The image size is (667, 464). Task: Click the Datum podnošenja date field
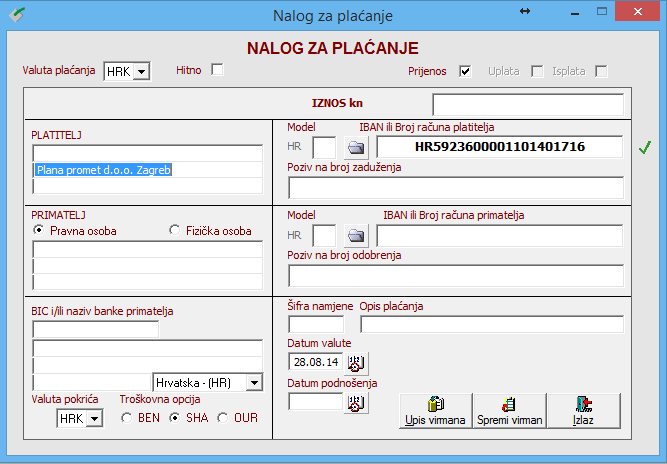coord(316,401)
